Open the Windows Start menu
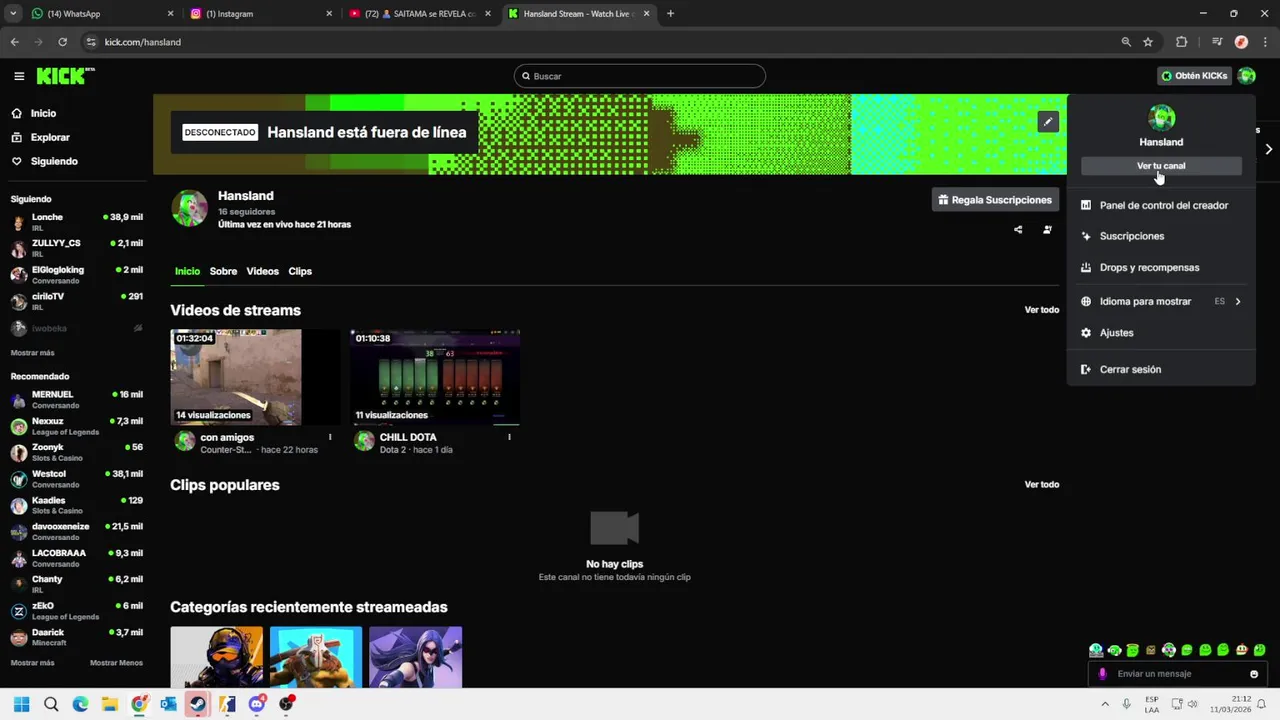The height and width of the screenshot is (720, 1280). [x=22, y=704]
